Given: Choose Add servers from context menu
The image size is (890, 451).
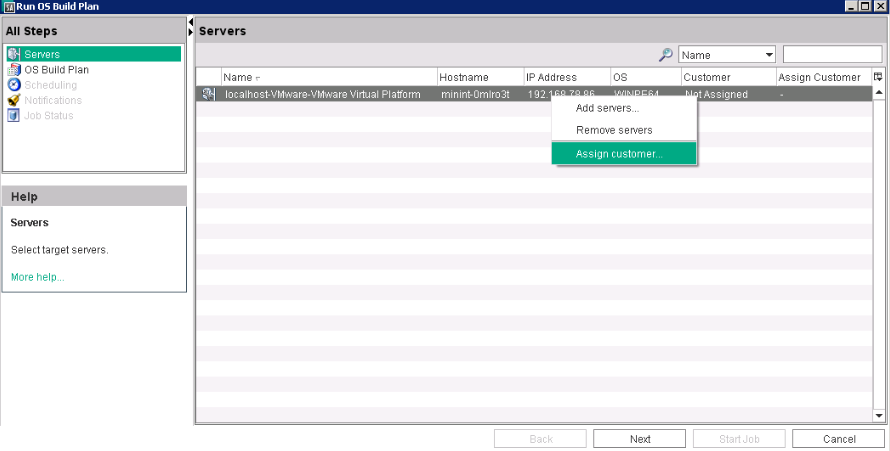Looking at the screenshot, I should (x=607, y=108).
